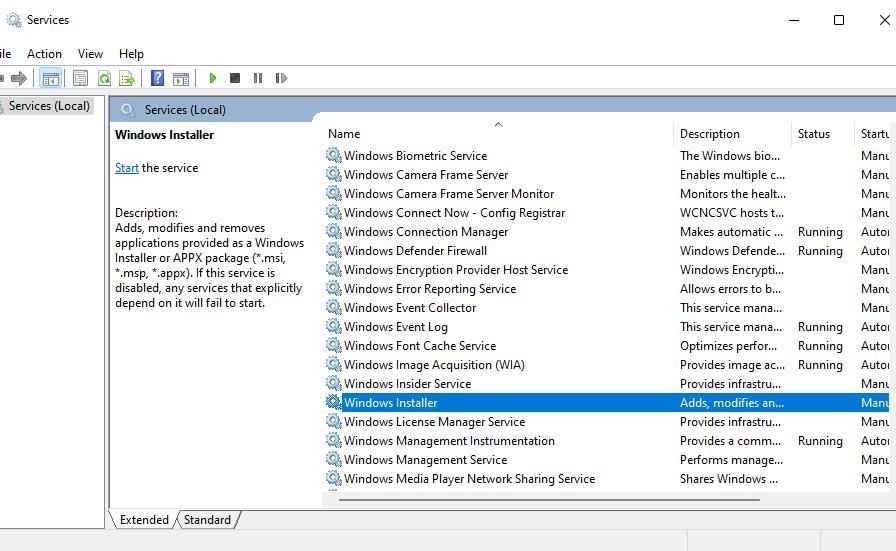This screenshot has height=551, width=896.
Task: Open the Help menu
Action: [131, 54]
